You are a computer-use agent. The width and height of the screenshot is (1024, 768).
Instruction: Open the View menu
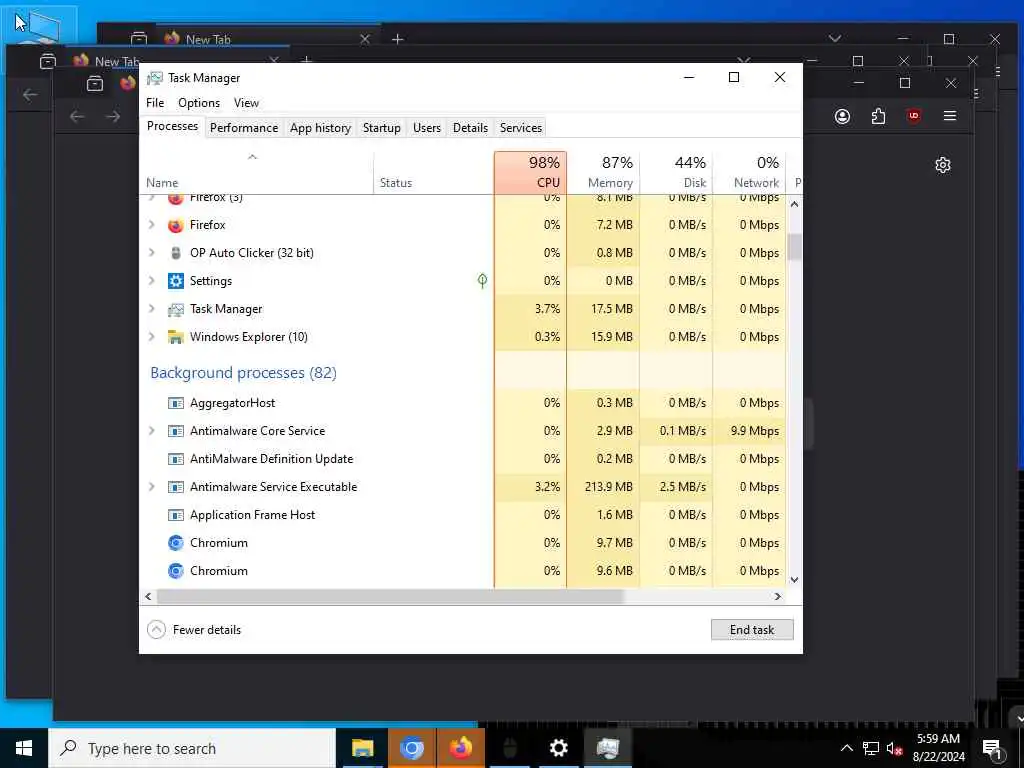[x=246, y=103]
